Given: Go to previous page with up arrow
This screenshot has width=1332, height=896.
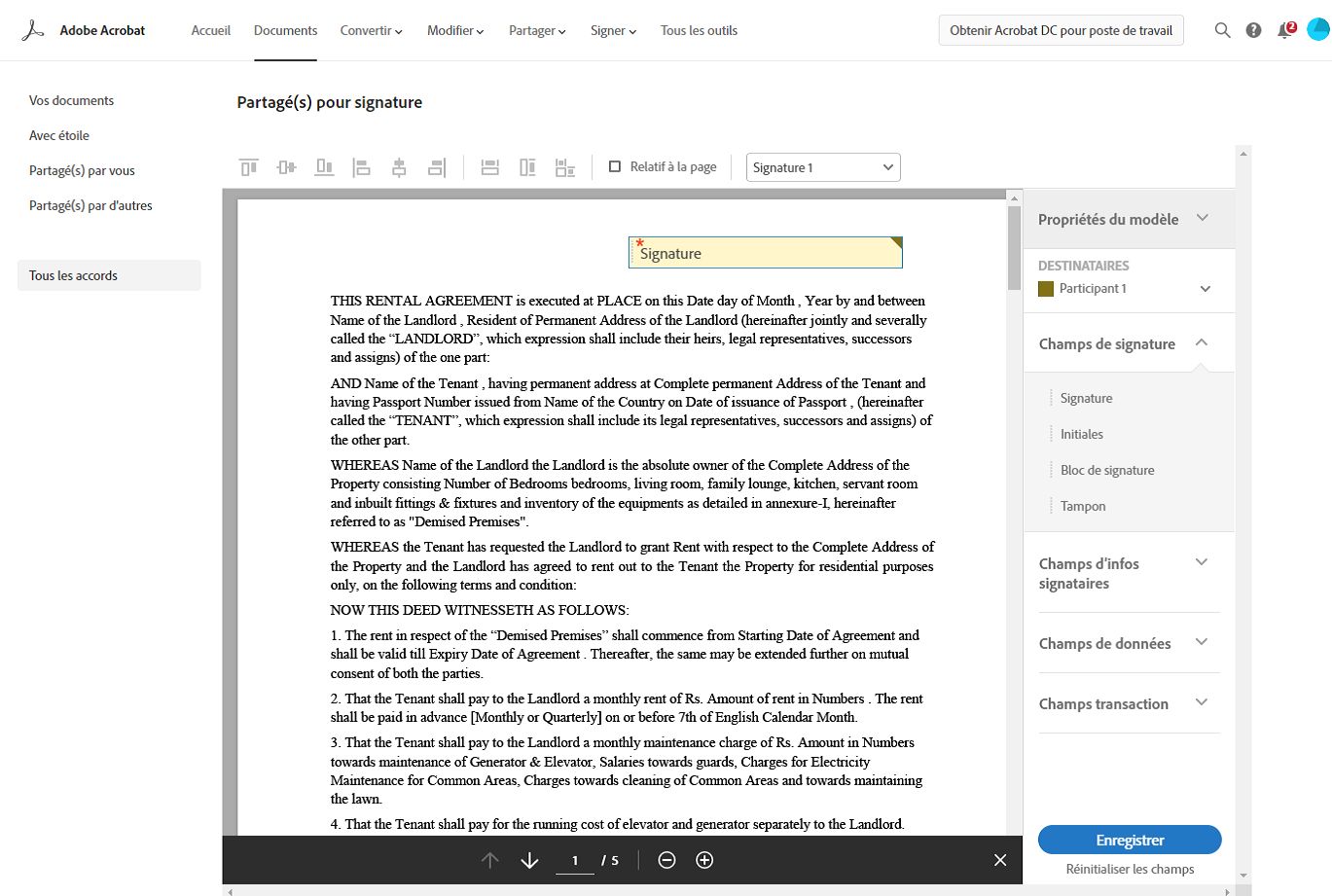Looking at the screenshot, I should (490, 860).
